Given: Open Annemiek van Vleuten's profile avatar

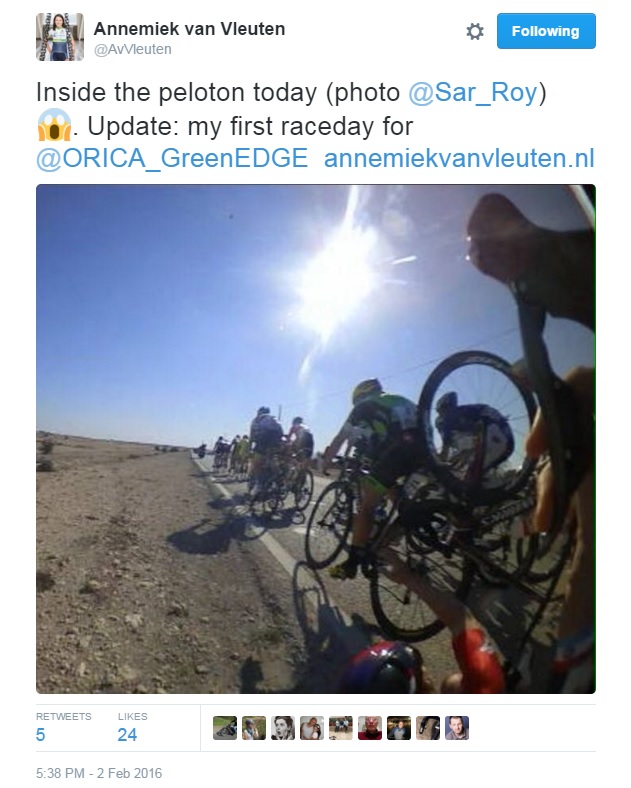Looking at the screenshot, I should 60,37.
